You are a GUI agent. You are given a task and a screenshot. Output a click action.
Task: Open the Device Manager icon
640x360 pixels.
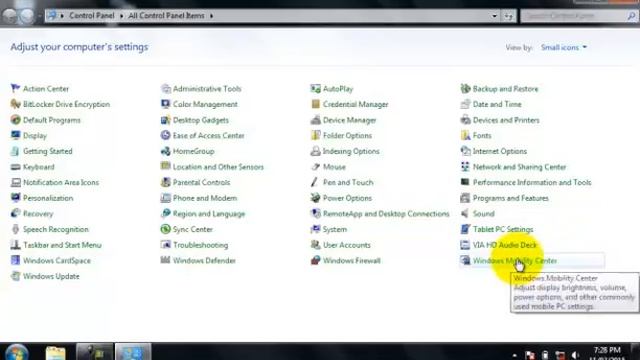[x=315, y=120]
